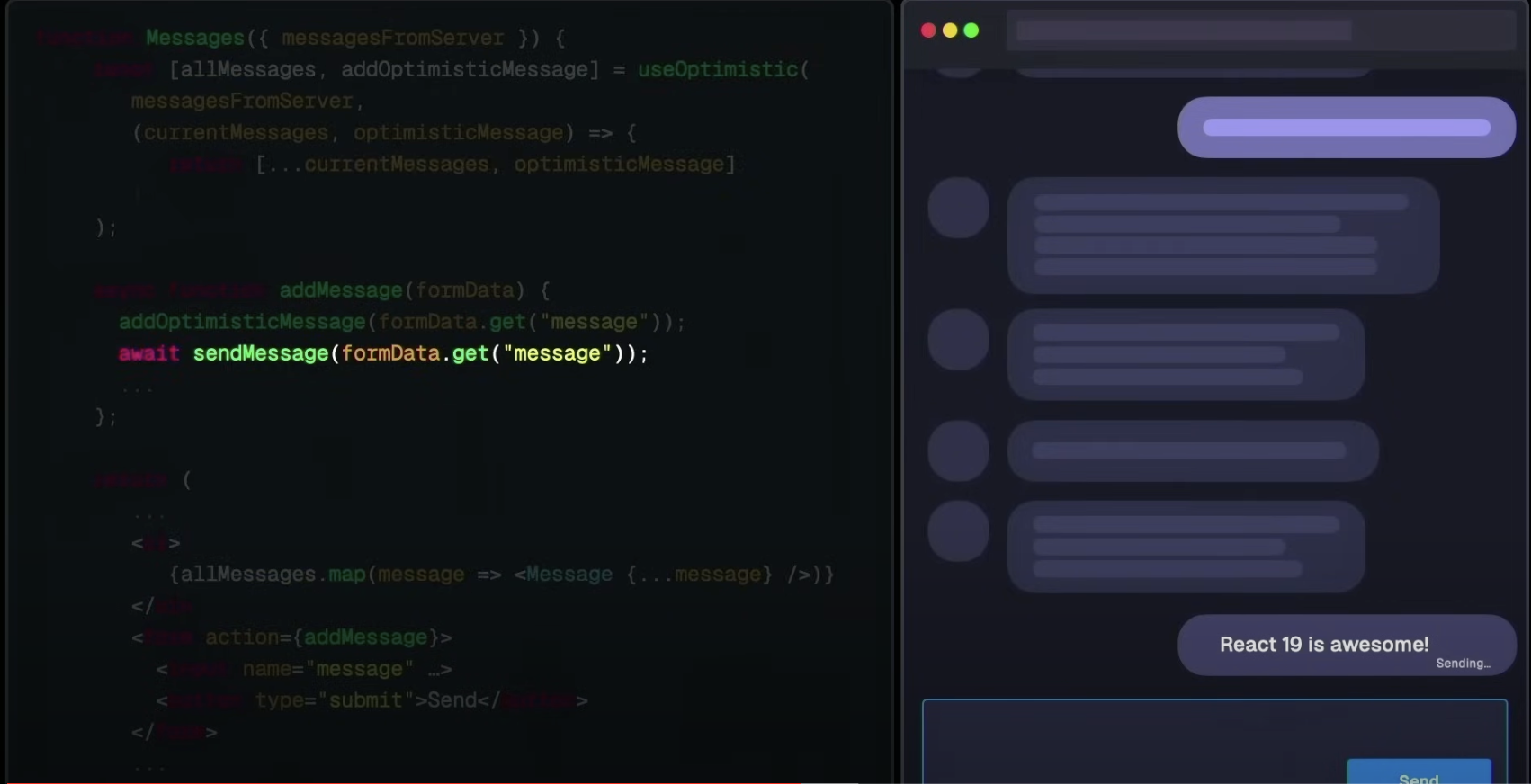Image resolution: width=1531 pixels, height=784 pixels.
Task: Click 'addOptimisticMessage(formData.get' code line
Action: (402, 322)
